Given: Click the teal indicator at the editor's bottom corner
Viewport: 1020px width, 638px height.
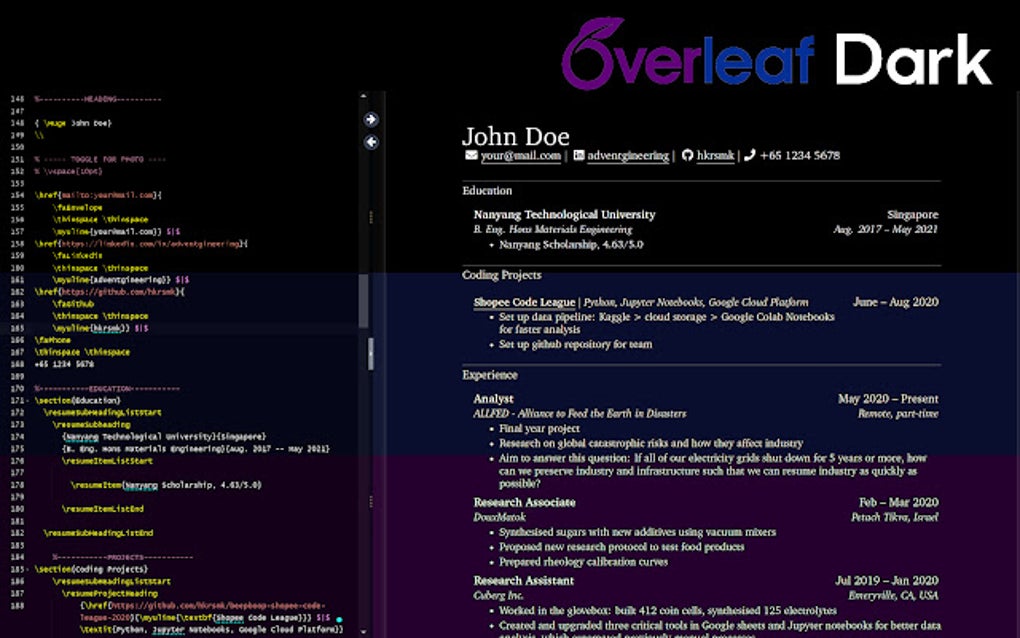Looking at the screenshot, I should click(x=337, y=620).
